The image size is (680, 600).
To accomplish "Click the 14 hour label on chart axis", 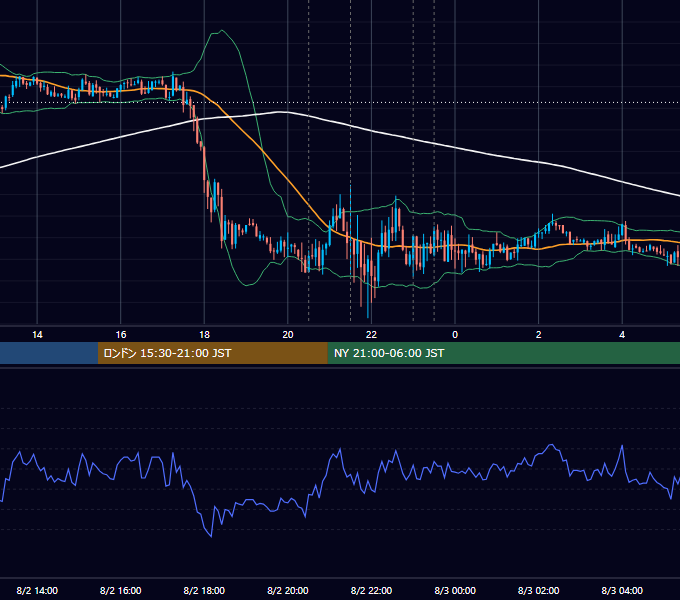I will (37, 335).
